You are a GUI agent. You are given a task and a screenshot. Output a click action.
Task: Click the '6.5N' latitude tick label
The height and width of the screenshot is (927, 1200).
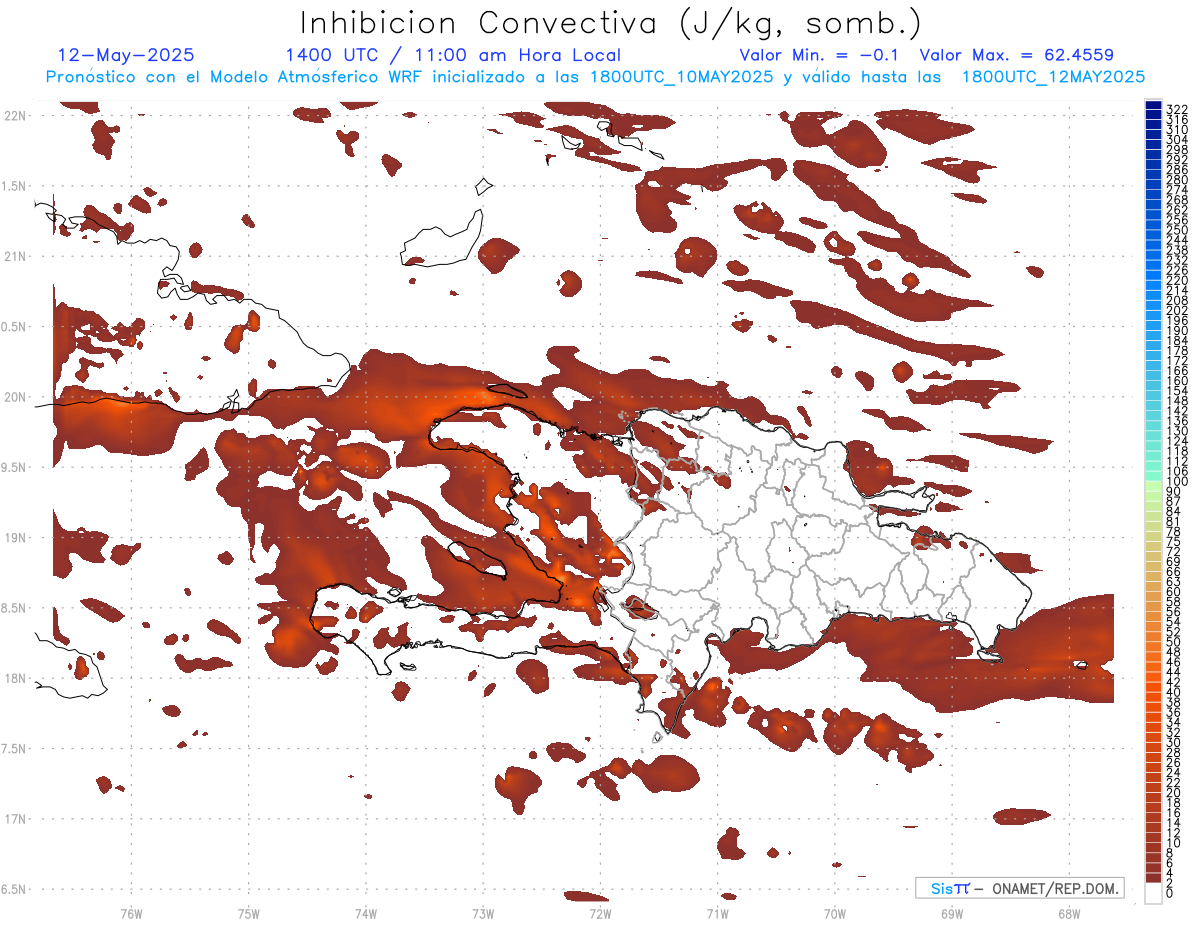(15, 889)
